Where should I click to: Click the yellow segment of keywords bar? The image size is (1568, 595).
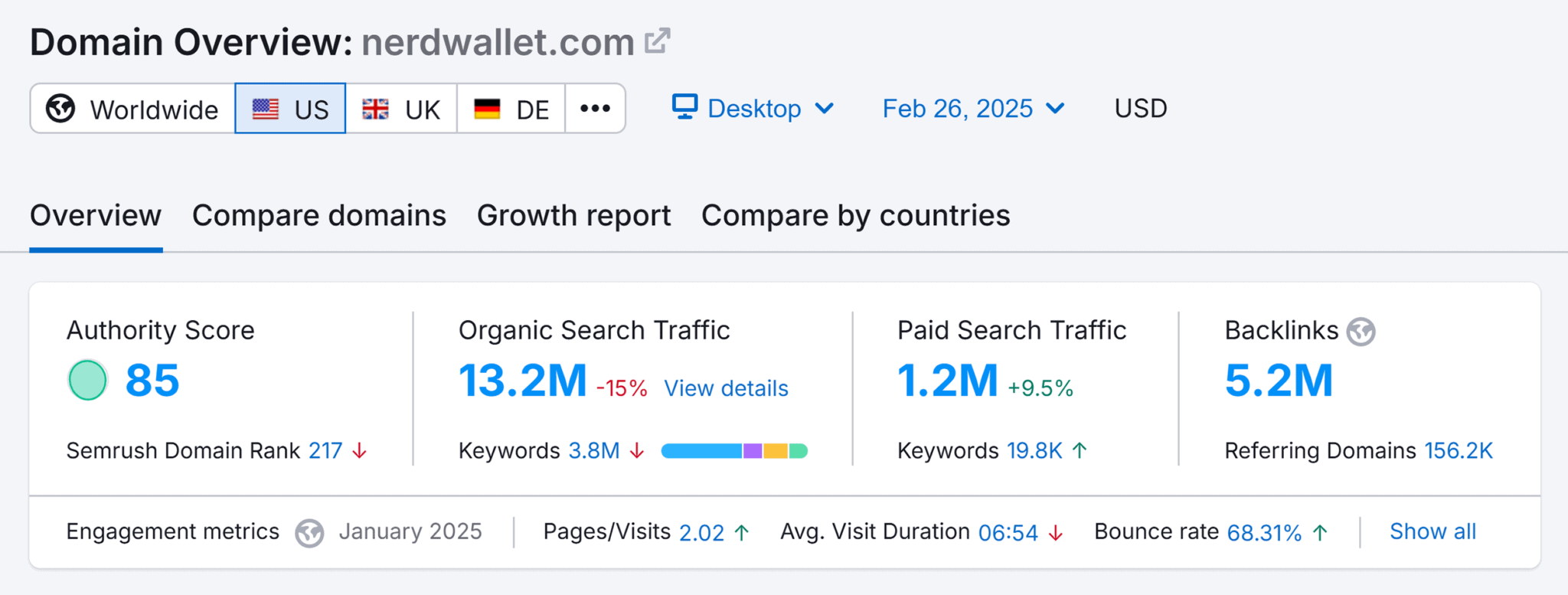775,451
